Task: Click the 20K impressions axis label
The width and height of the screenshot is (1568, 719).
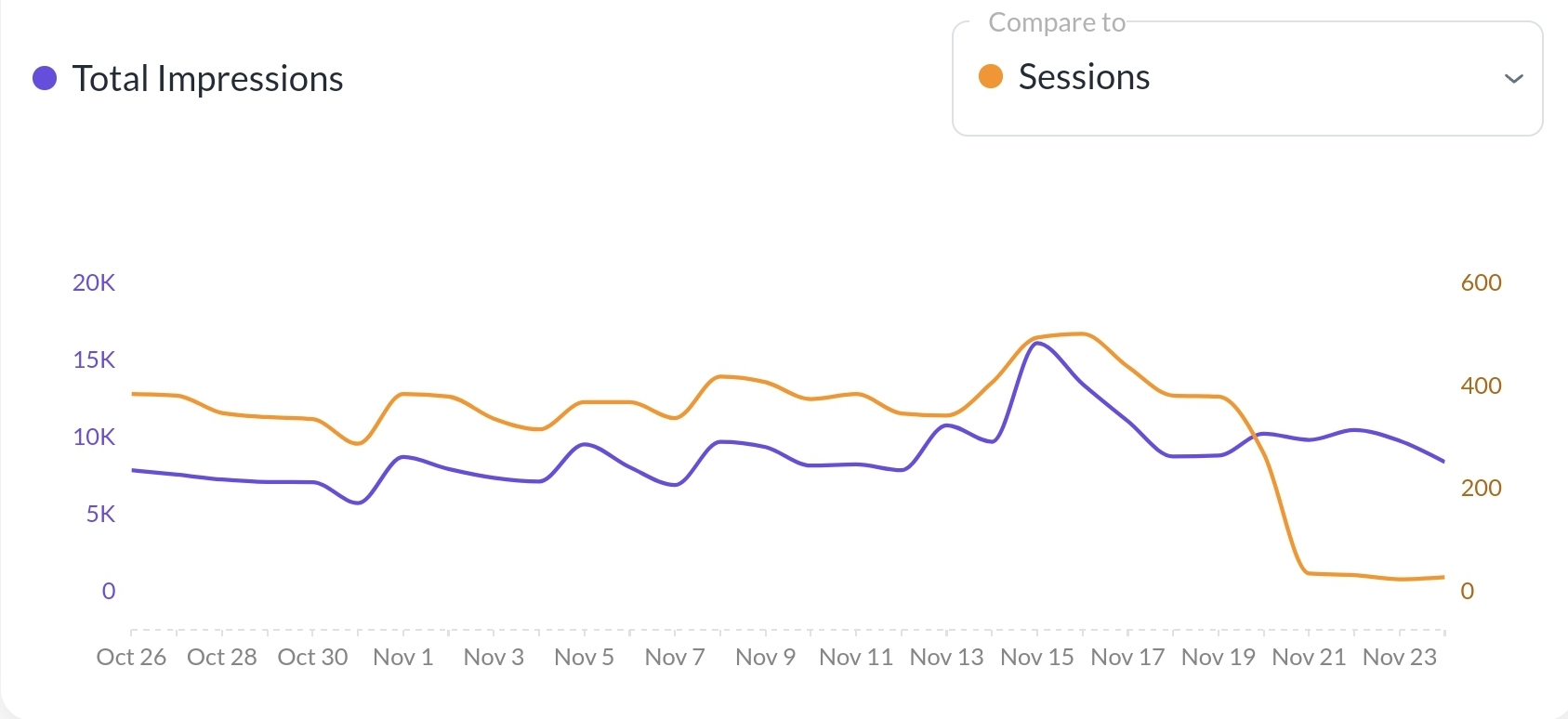Action: (94, 283)
